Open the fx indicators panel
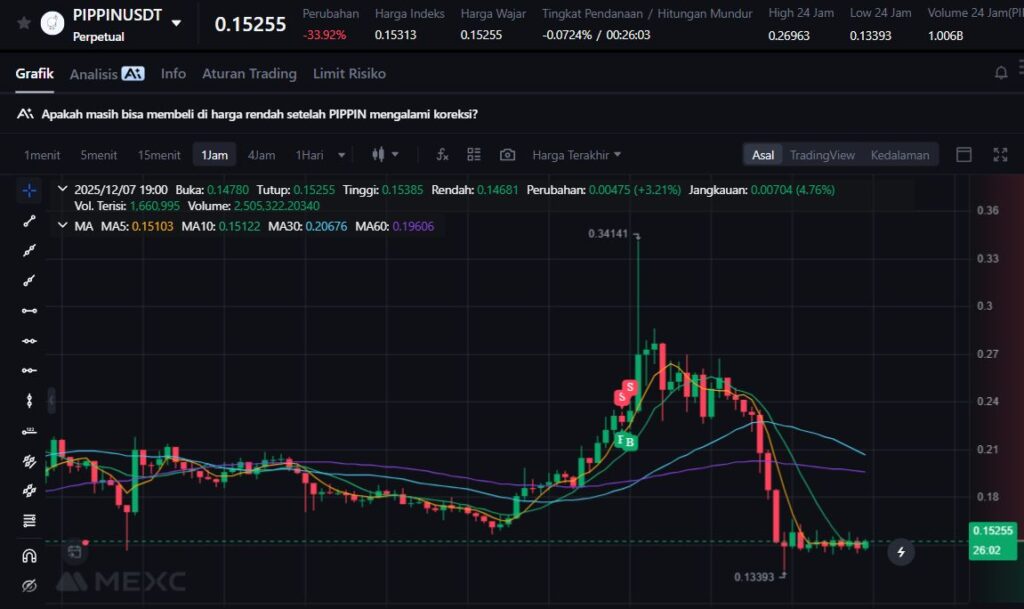Screen dimensions: 1024x609 442,155
